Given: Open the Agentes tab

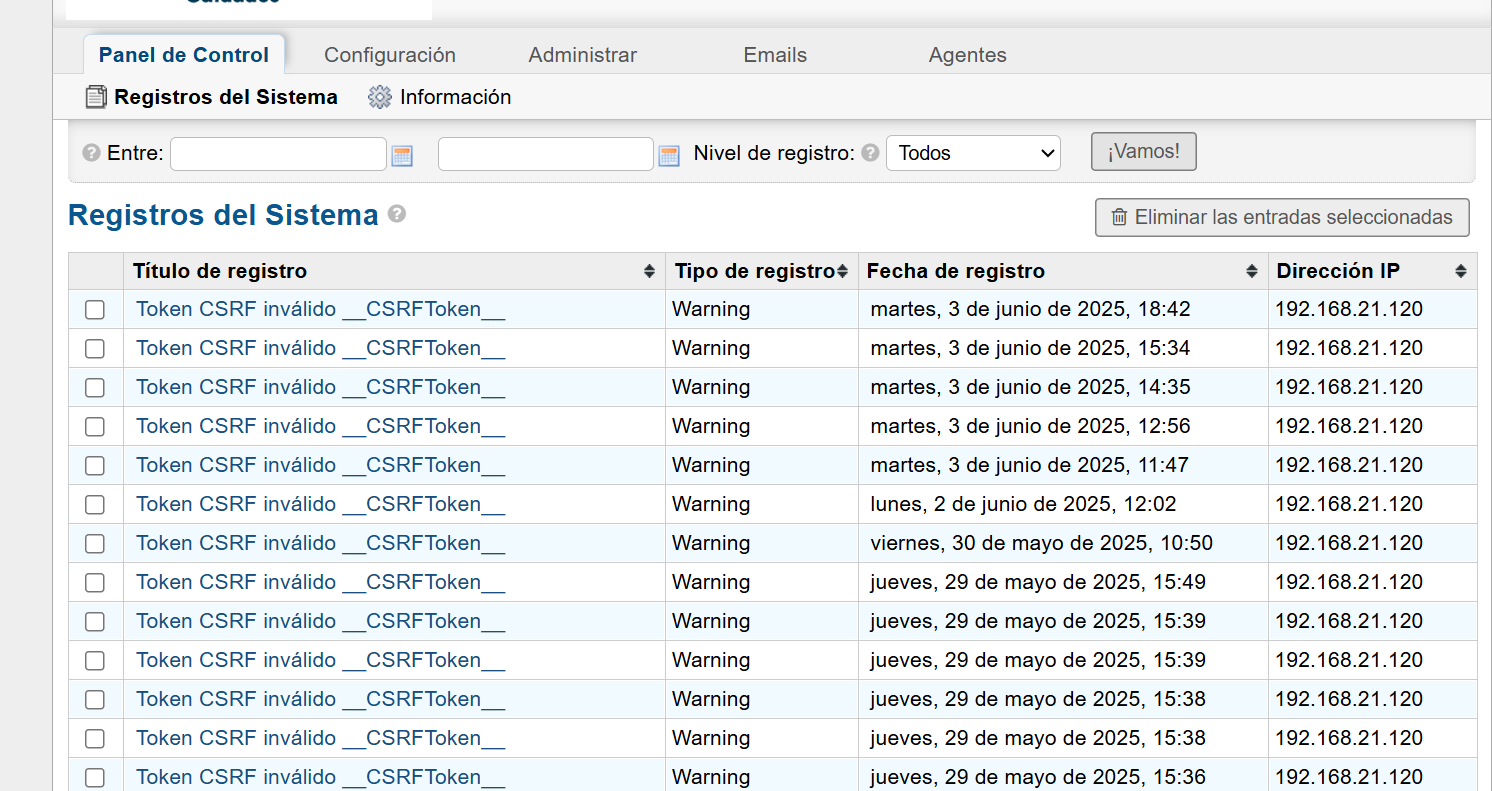Looking at the screenshot, I should pos(967,55).
